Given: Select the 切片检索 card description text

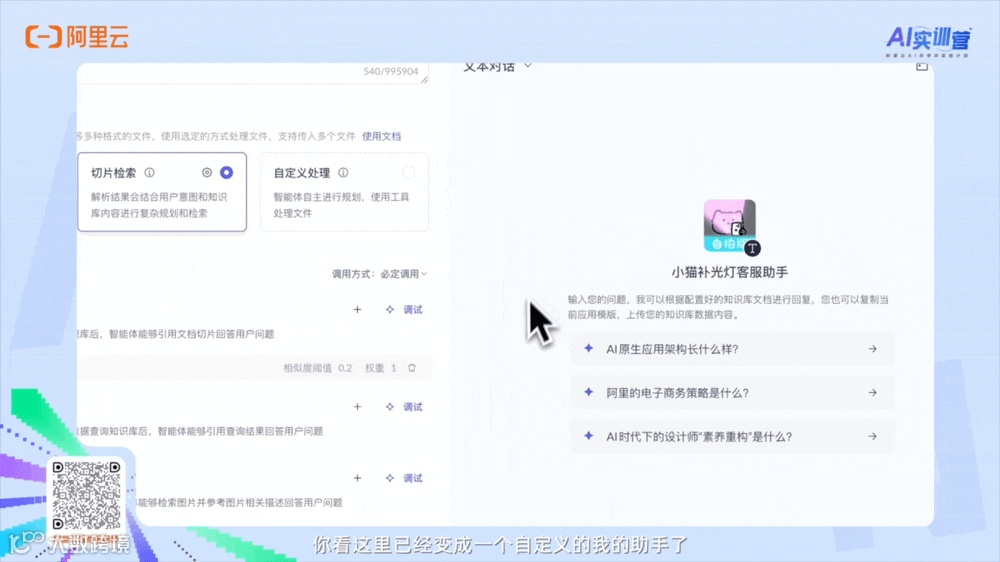Looking at the screenshot, I should click(x=159, y=205).
